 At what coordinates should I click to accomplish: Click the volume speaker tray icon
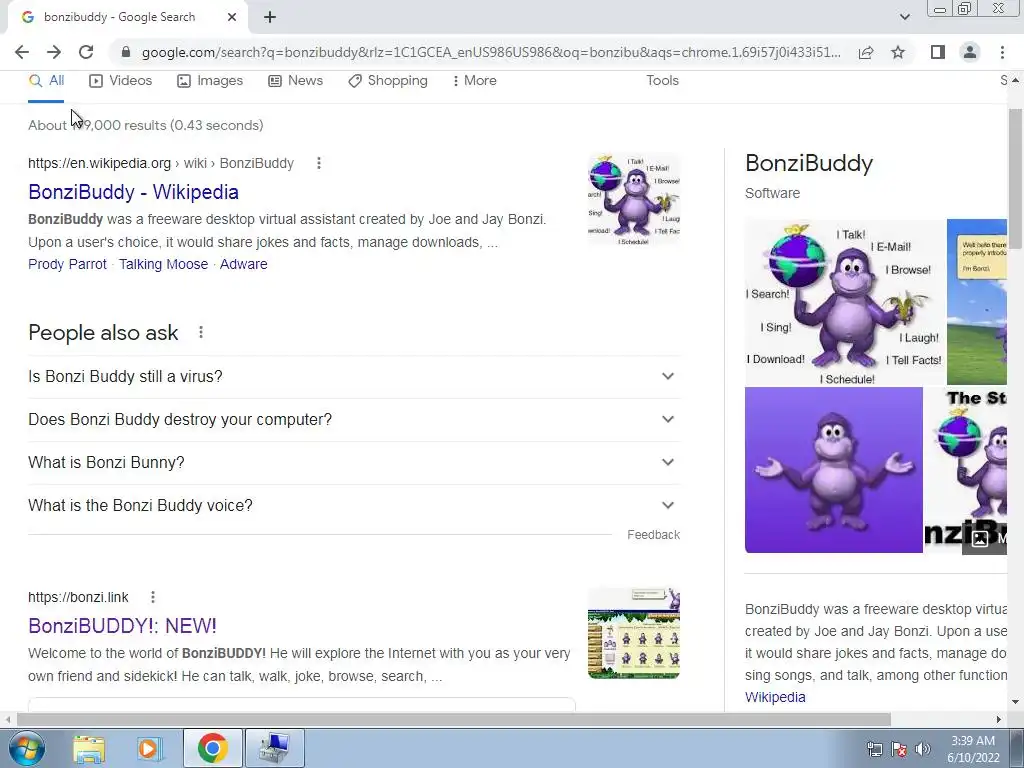click(923, 749)
